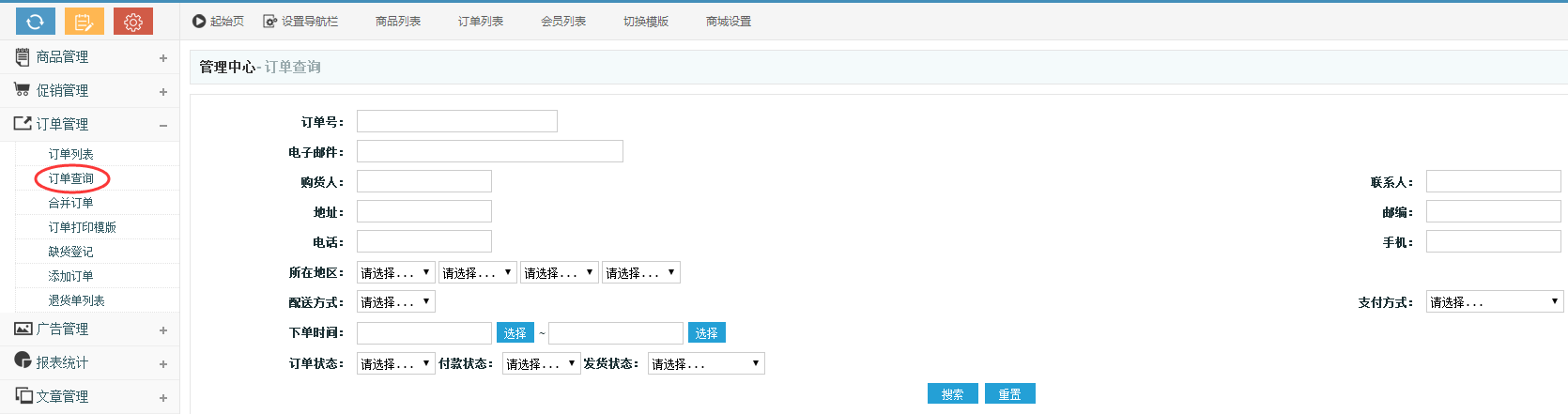The image size is (1568, 414).
Task: Open 商品列表 in the top navigation
Action: point(398,21)
